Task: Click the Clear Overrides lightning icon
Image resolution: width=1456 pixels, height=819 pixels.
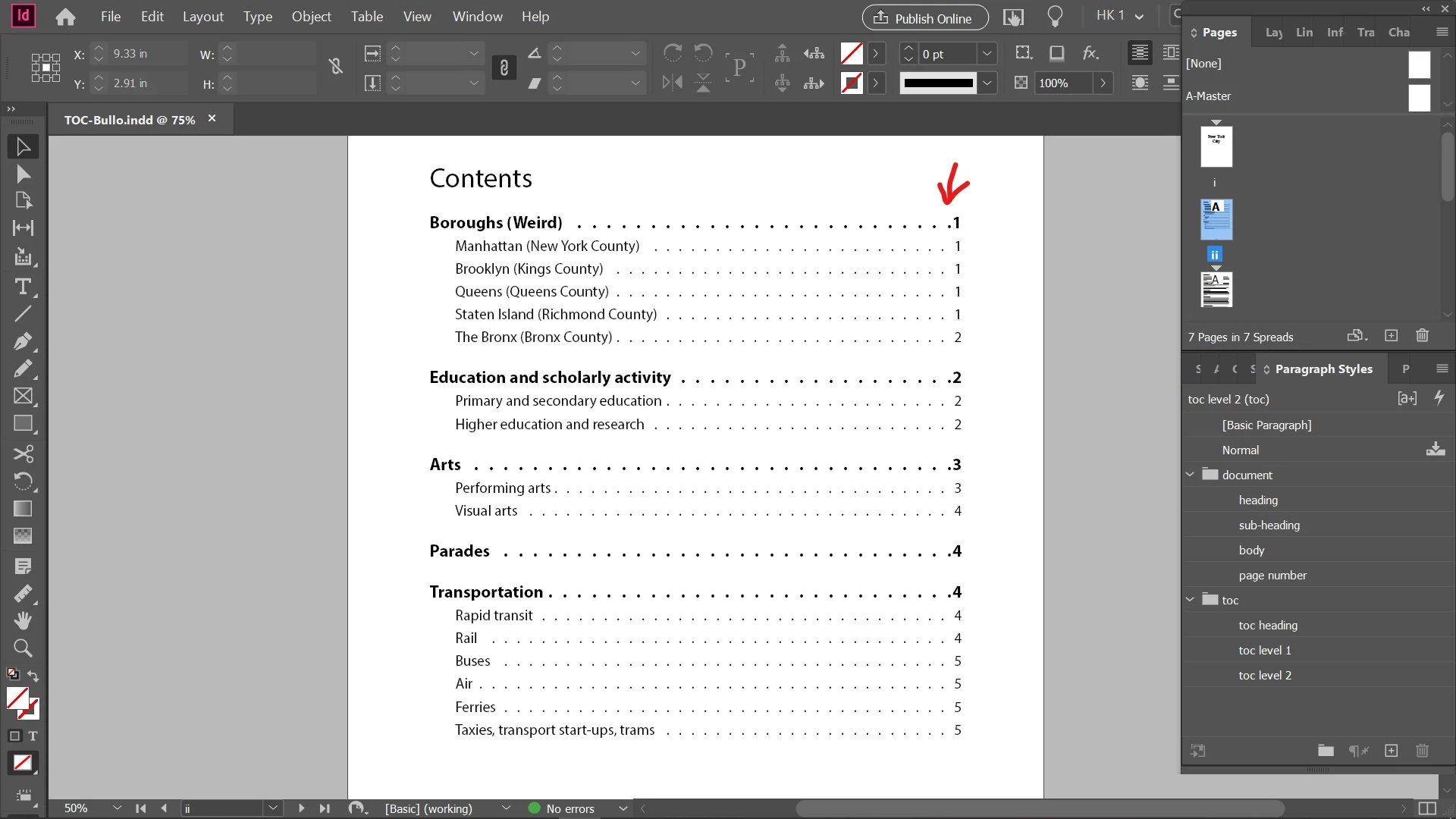Action: [1439, 398]
